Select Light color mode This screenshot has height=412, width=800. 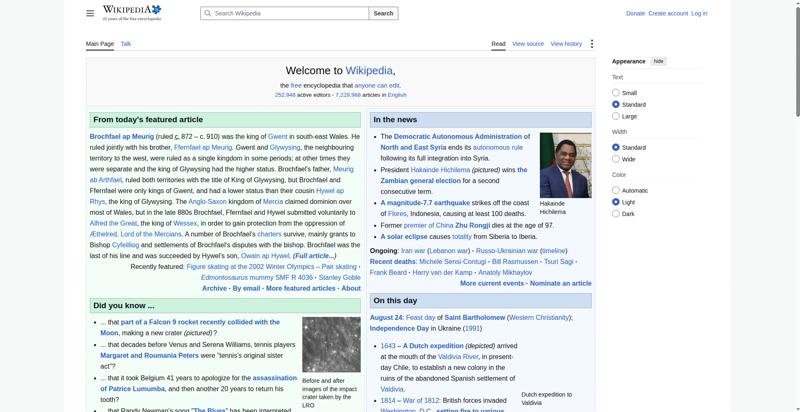point(616,202)
